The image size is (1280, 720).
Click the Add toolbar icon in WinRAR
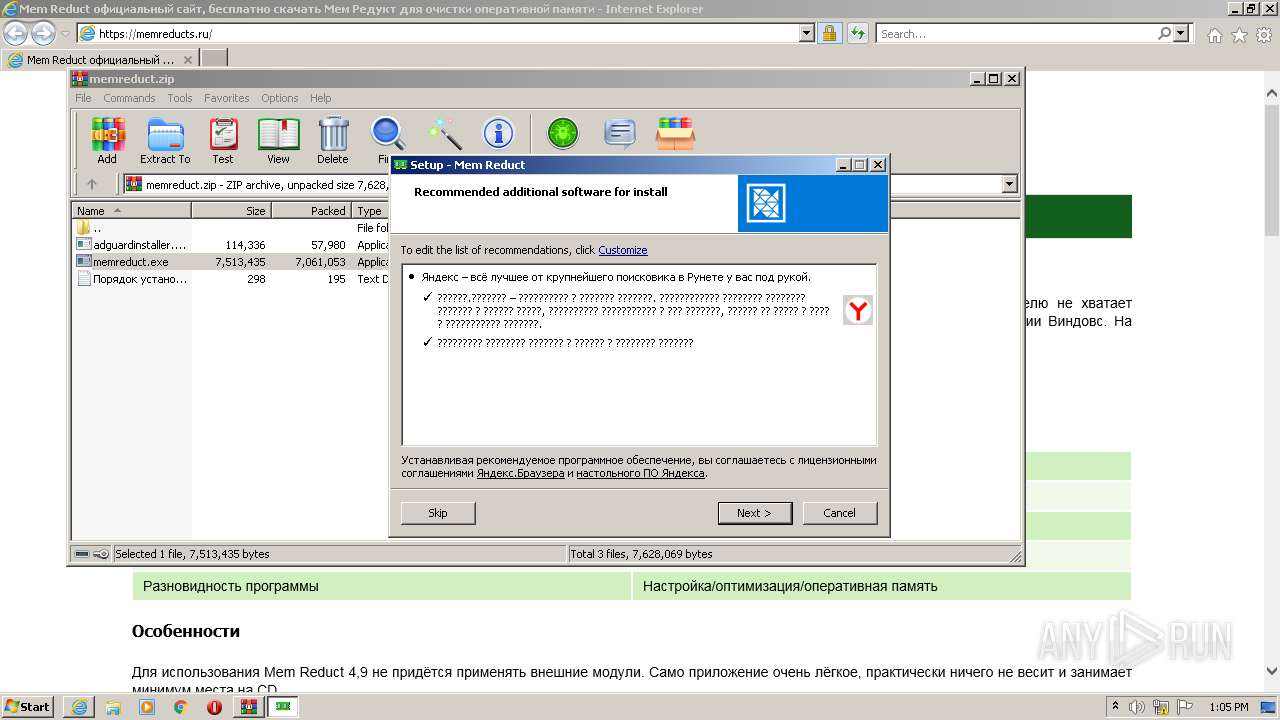pyautogui.click(x=107, y=140)
